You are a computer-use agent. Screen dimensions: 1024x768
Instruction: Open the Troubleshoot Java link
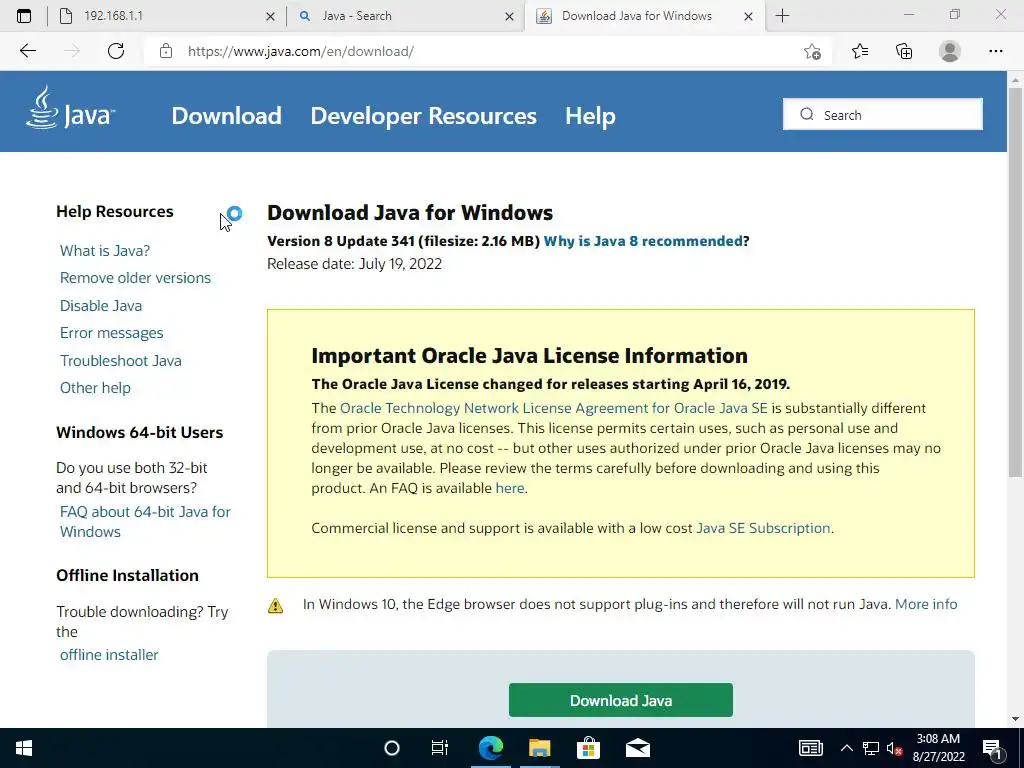121,360
